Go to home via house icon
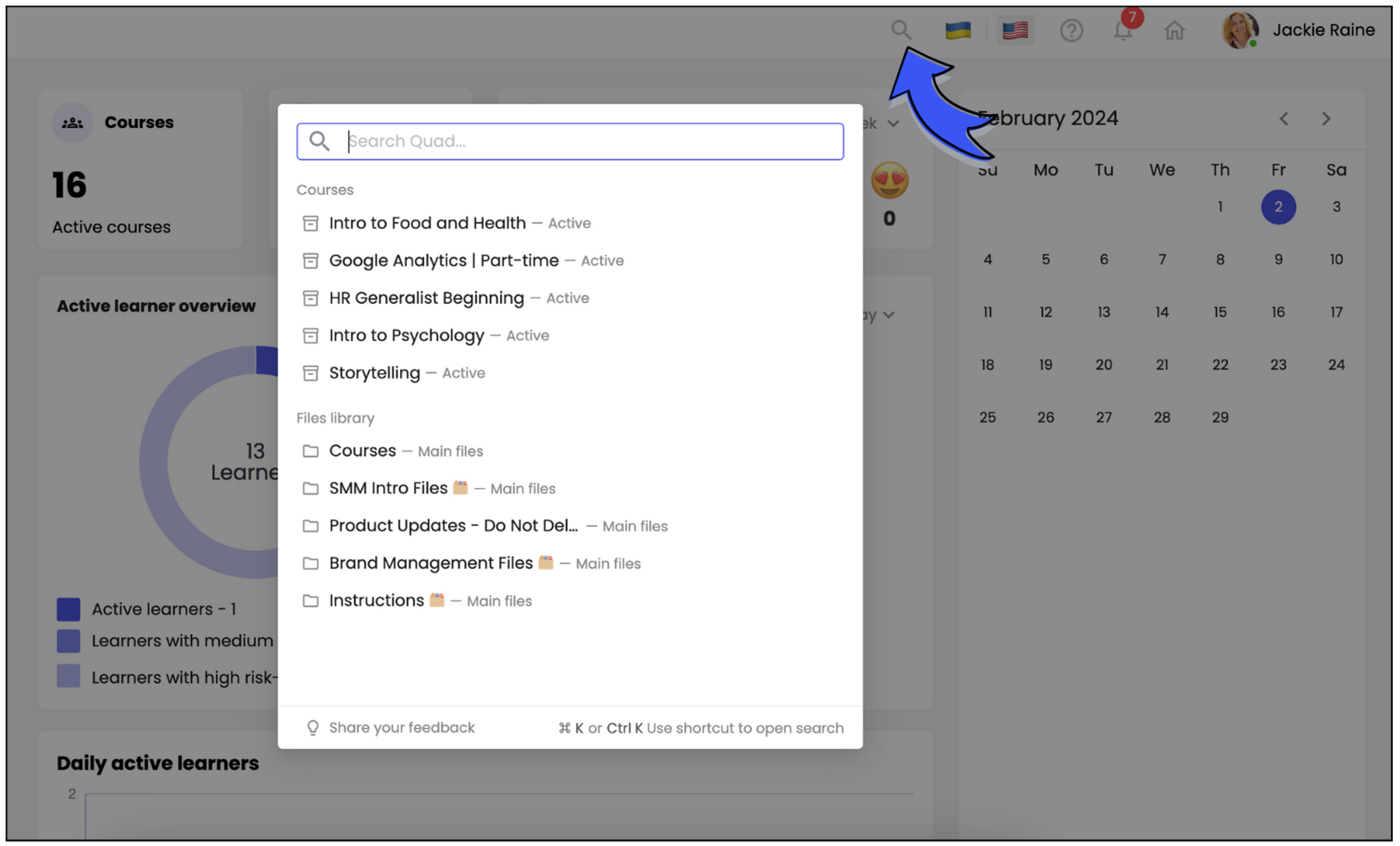 coord(1174,30)
